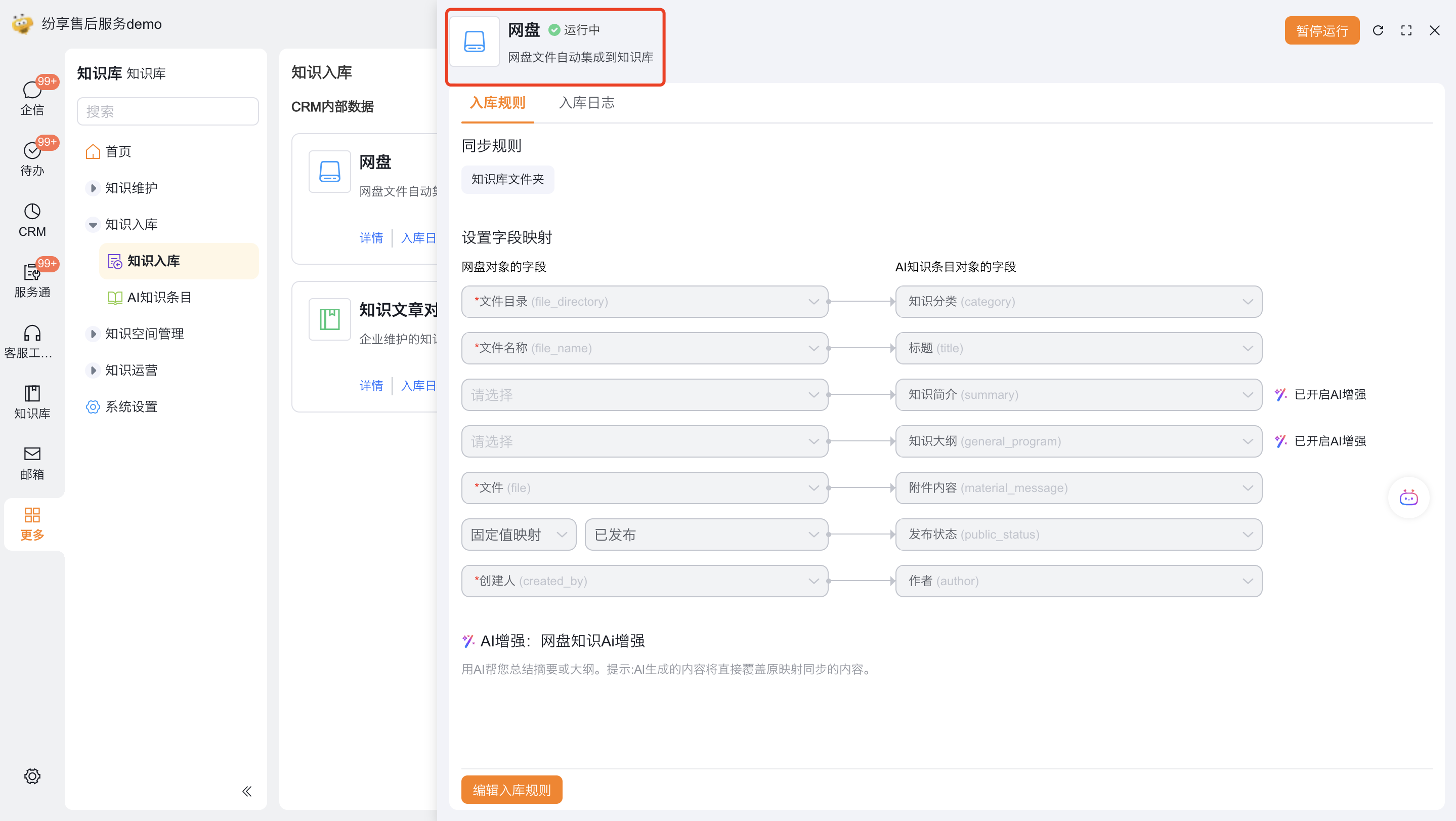
Task: Collapse the 知识入库 tree node
Action: pos(93,225)
